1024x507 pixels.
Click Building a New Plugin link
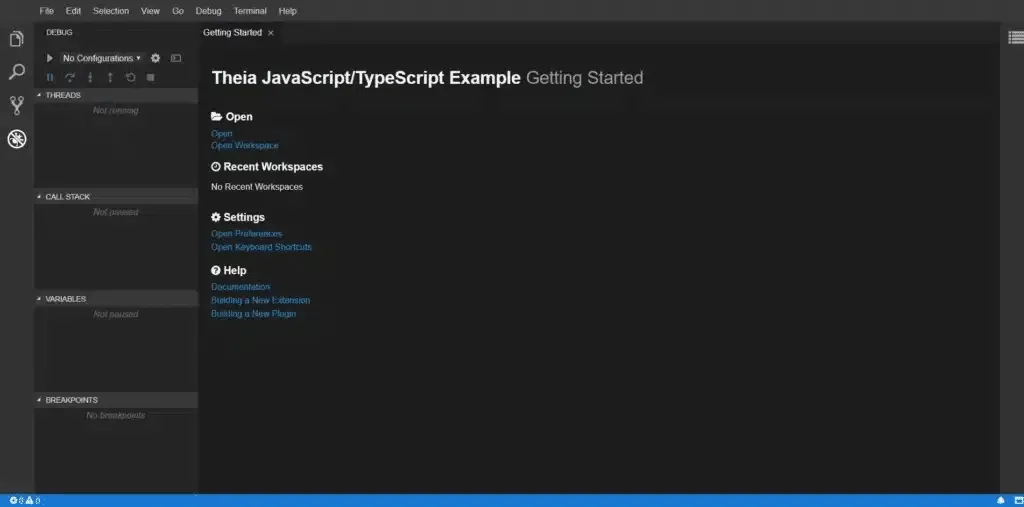coord(253,314)
